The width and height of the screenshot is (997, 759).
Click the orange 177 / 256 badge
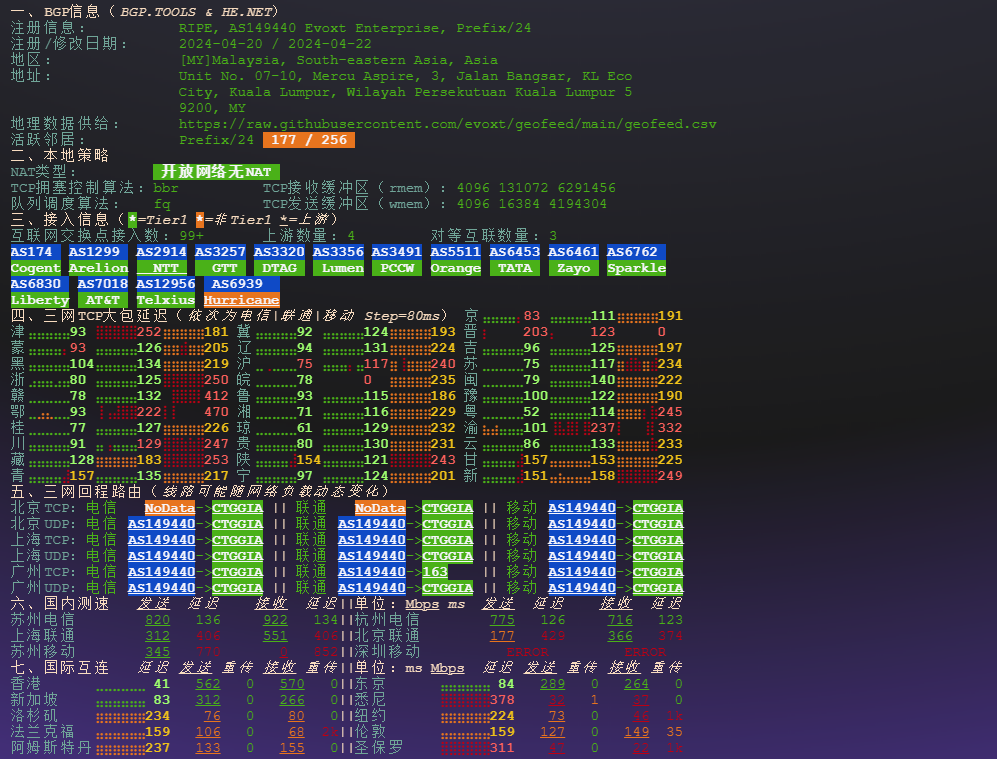pyautogui.click(x=309, y=140)
